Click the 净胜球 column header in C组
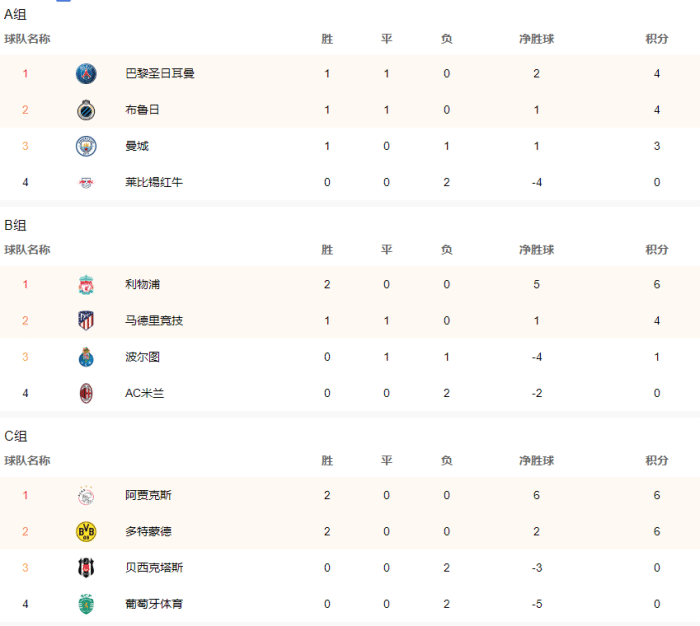This screenshot has height=626, width=700. (537, 460)
